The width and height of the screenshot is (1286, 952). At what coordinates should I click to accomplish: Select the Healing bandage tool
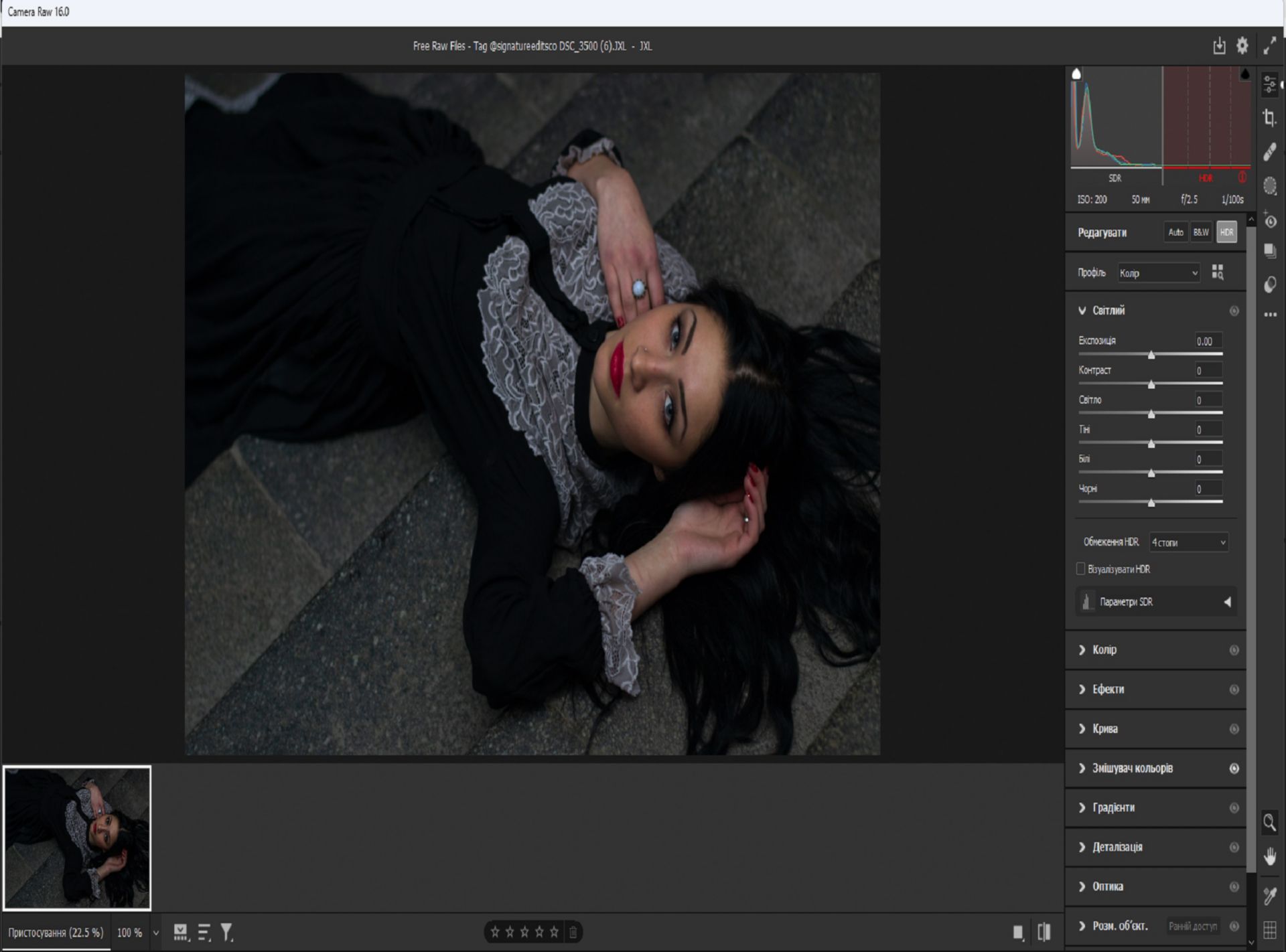(1270, 152)
